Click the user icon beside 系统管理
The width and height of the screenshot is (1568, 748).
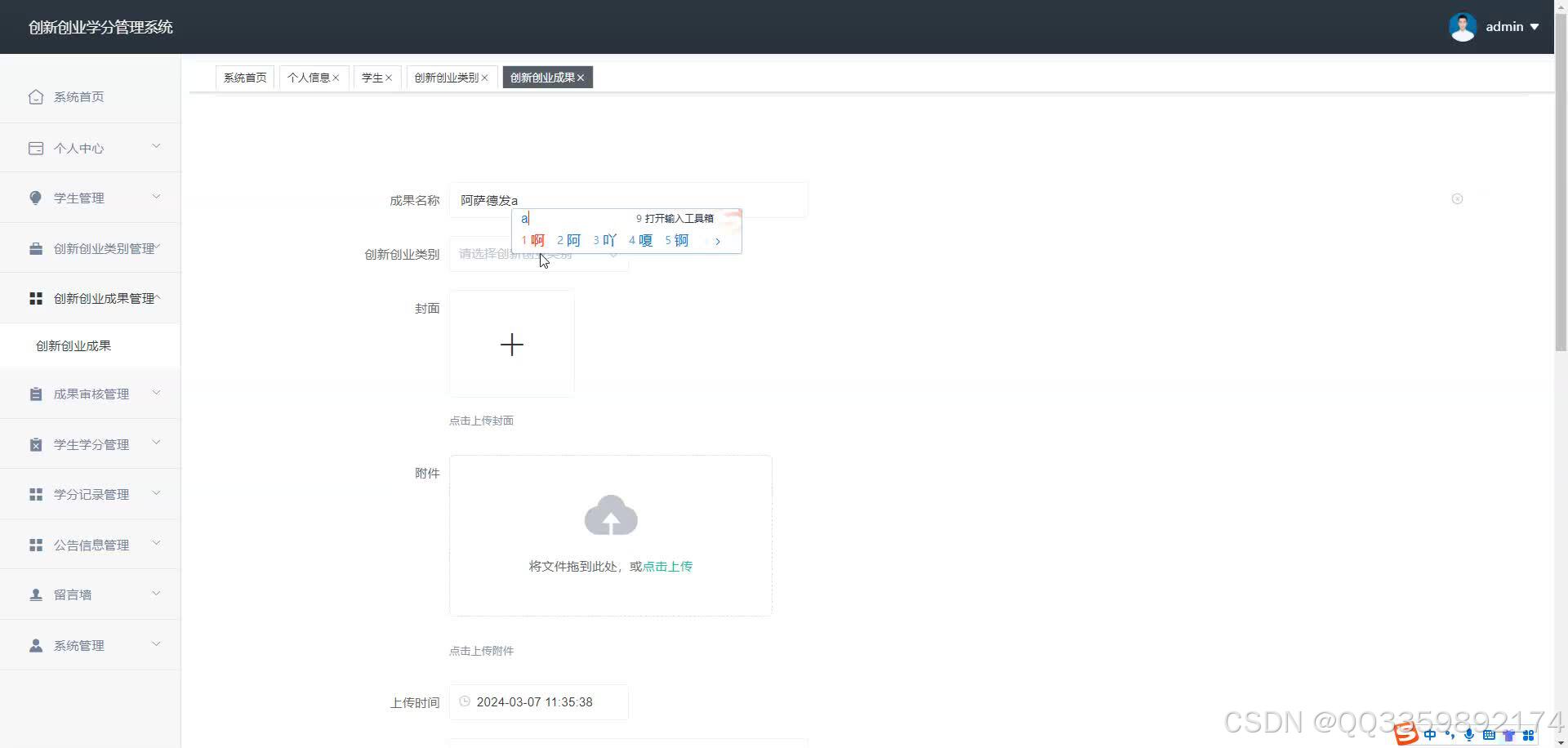36,645
